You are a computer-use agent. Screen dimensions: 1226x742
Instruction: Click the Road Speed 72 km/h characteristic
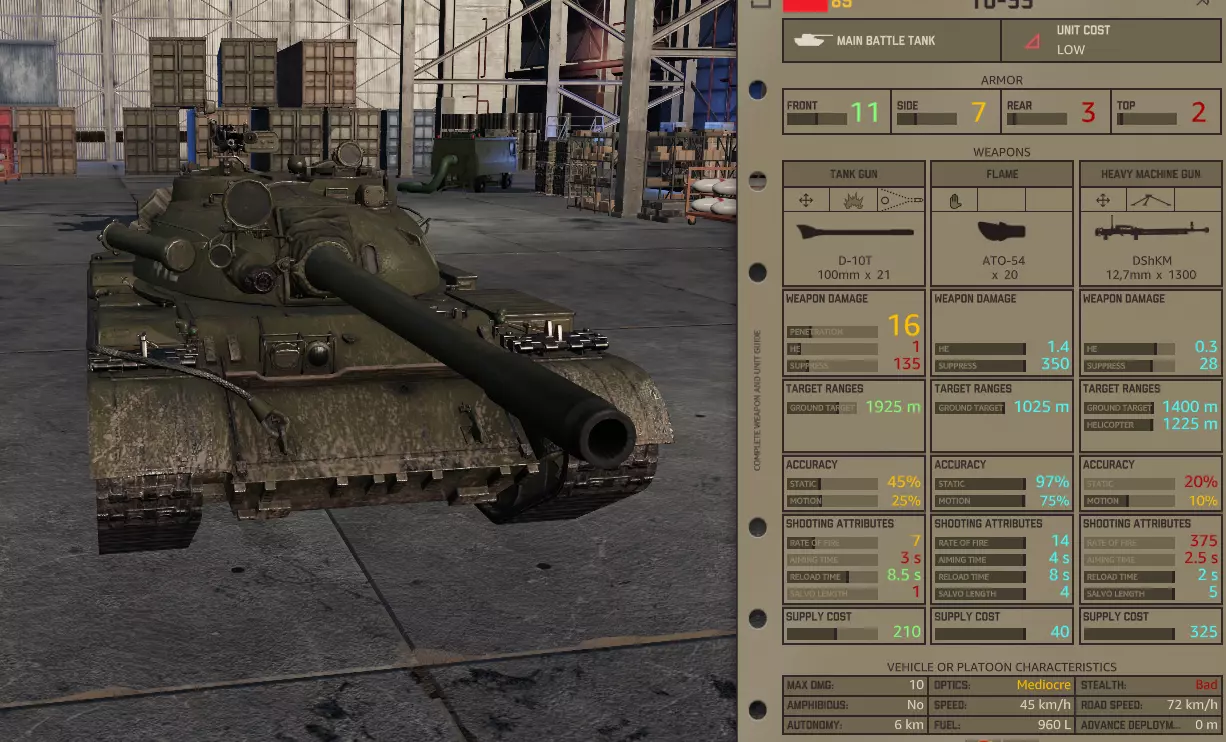(1150, 704)
